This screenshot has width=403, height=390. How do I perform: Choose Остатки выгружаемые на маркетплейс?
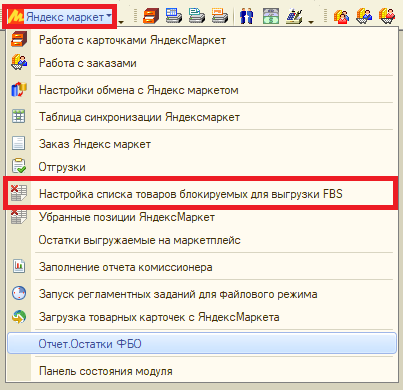(x=202, y=240)
